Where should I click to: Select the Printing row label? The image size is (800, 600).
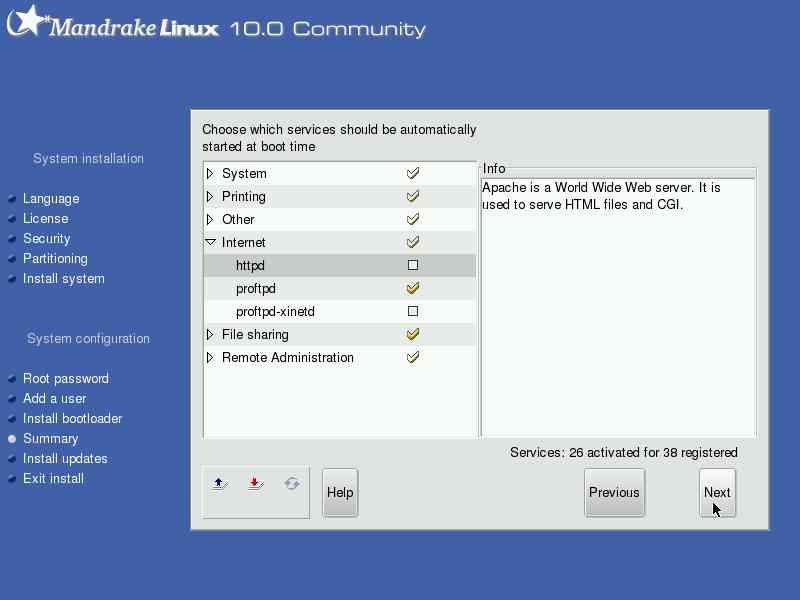pos(243,197)
